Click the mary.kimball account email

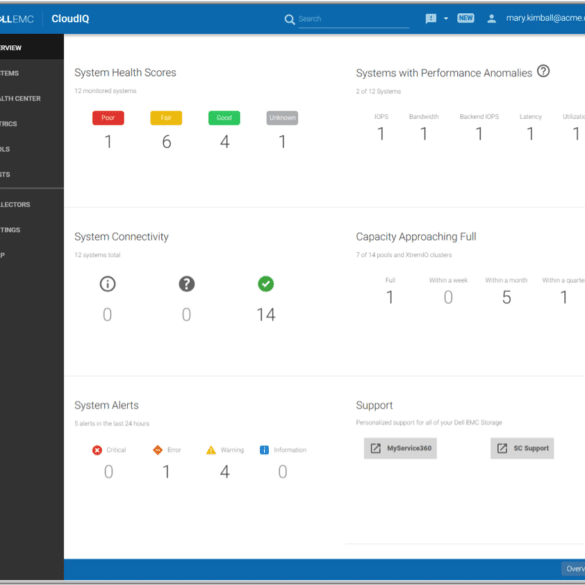(545, 18)
